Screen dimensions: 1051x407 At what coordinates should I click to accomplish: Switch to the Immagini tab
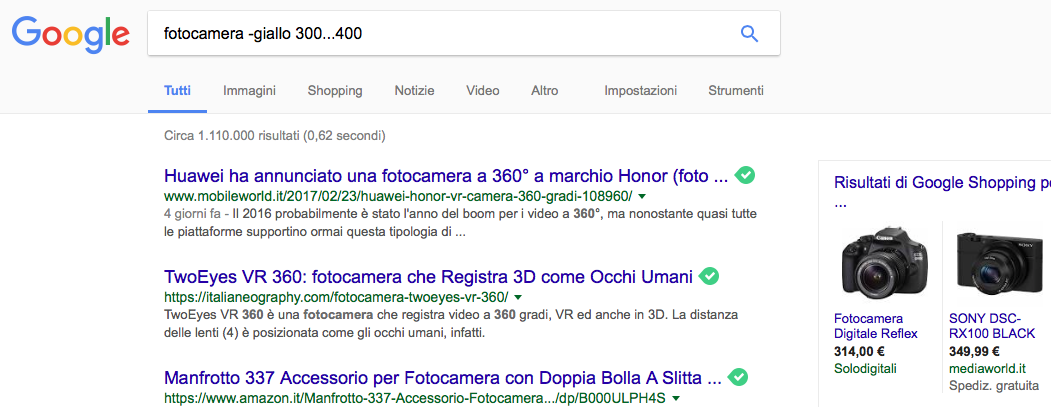(249, 90)
